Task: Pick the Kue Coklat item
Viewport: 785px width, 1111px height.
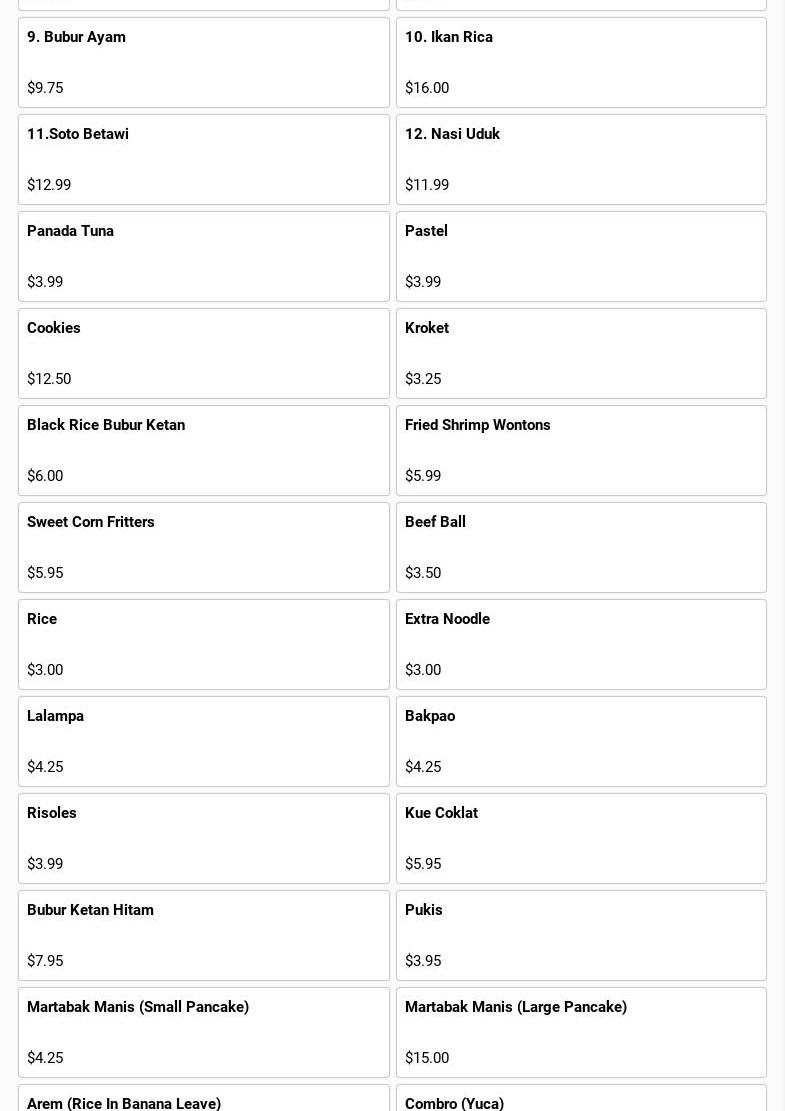Action: click(x=581, y=838)
